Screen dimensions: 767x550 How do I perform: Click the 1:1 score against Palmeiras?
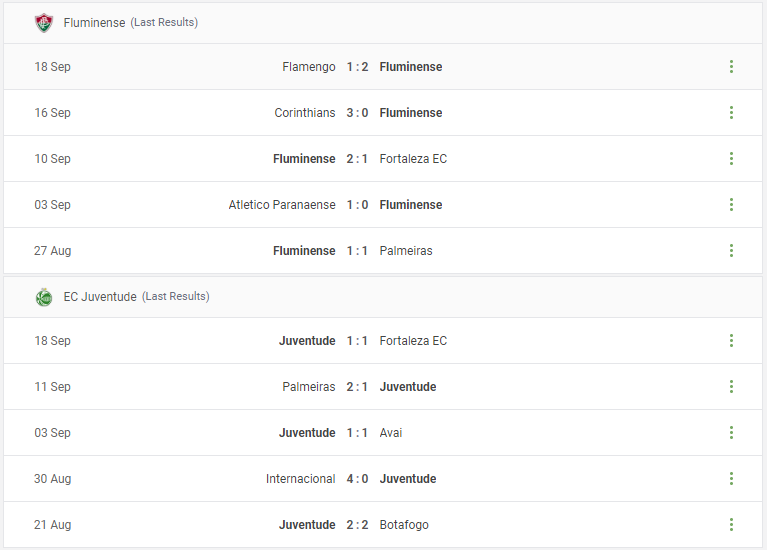coord(357,251)
